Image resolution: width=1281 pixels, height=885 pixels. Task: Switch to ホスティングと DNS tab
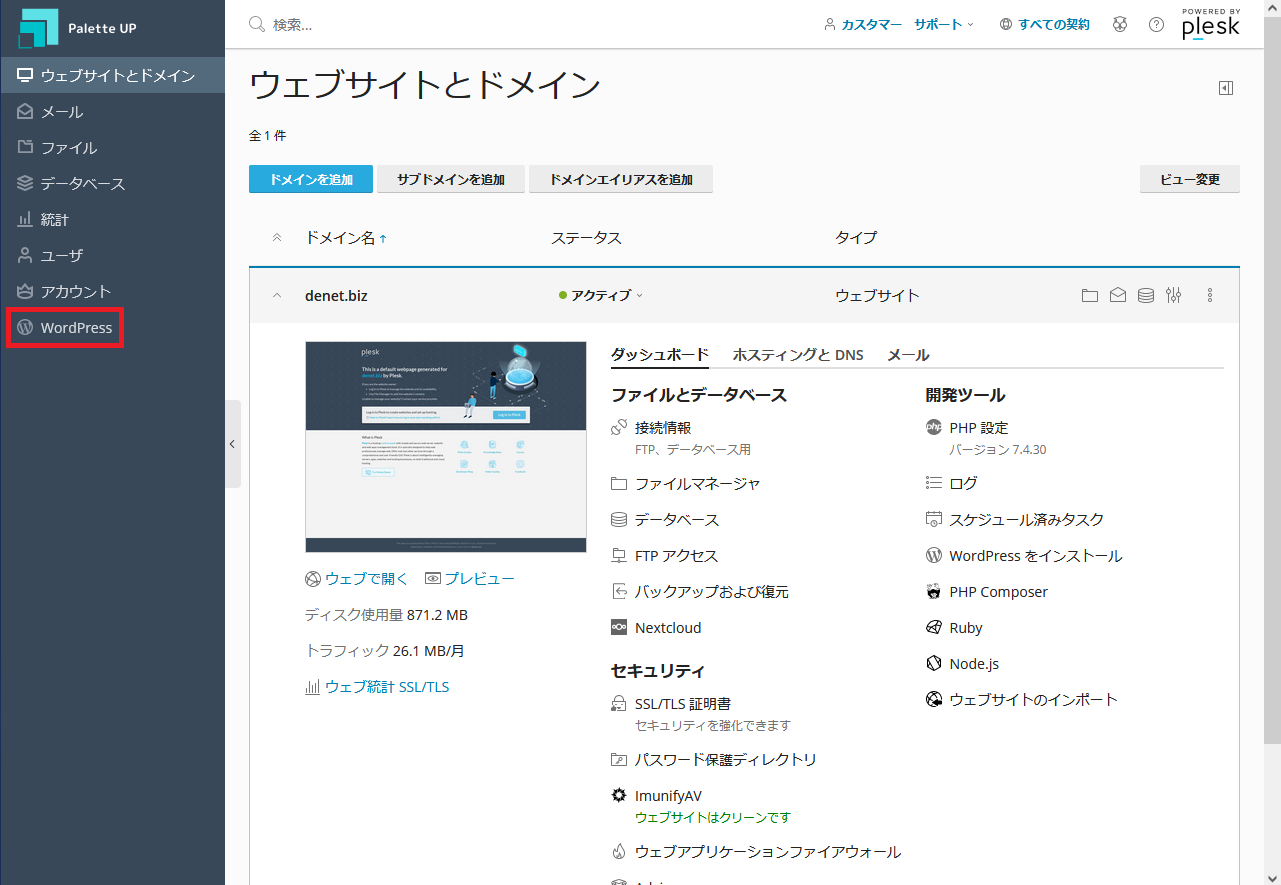(x=798, y=355)
